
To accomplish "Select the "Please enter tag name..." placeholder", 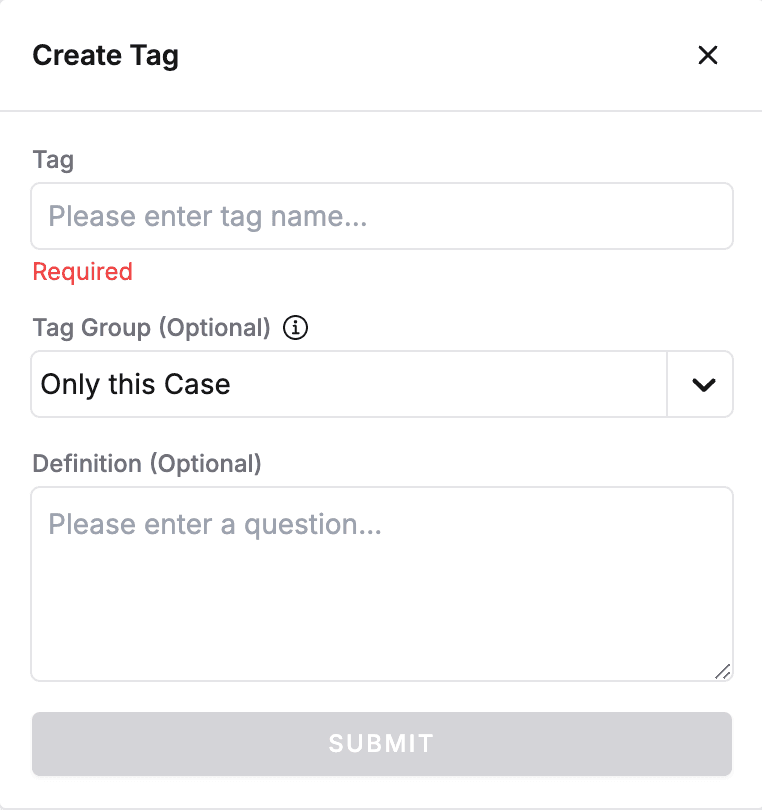I will 208,216.
